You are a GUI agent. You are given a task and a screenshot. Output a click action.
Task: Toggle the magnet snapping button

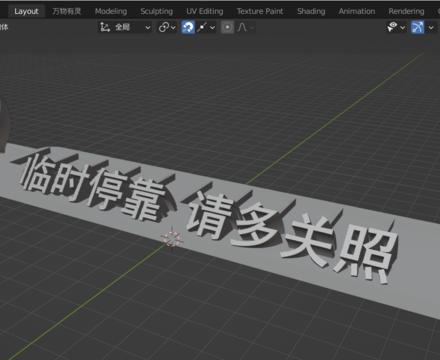[x=188, y=27]
